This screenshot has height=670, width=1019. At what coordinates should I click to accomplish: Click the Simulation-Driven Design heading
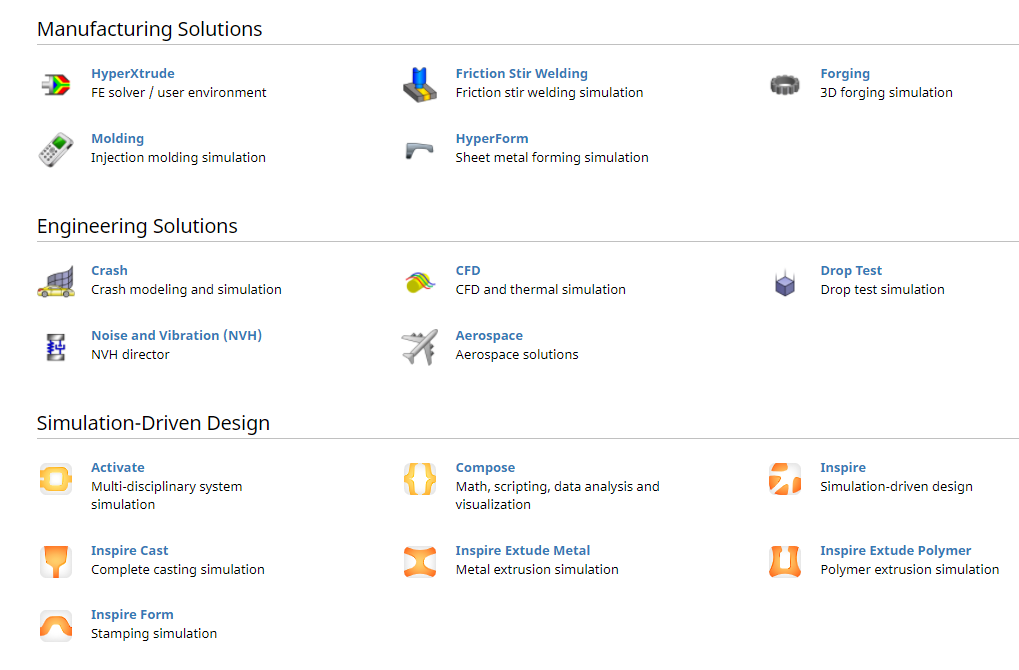click(x=153, y=422)
